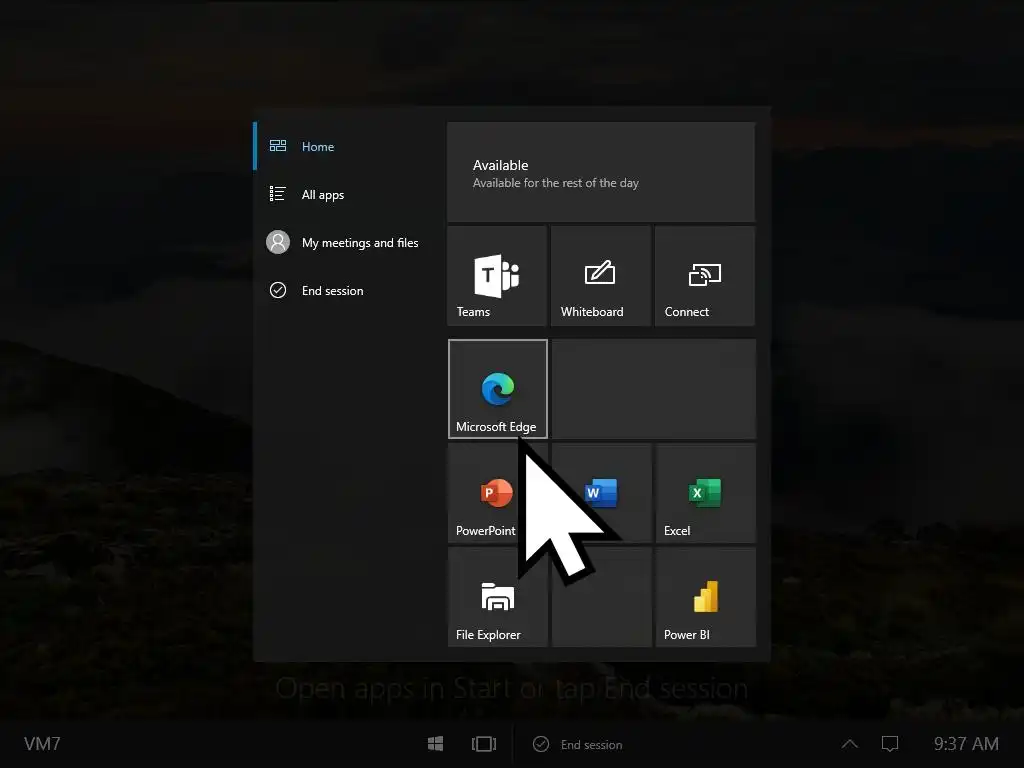Viewport: 1024px width, 768px height.
Task: Open the File Explorer tile
Action: (x=498, y=598)
